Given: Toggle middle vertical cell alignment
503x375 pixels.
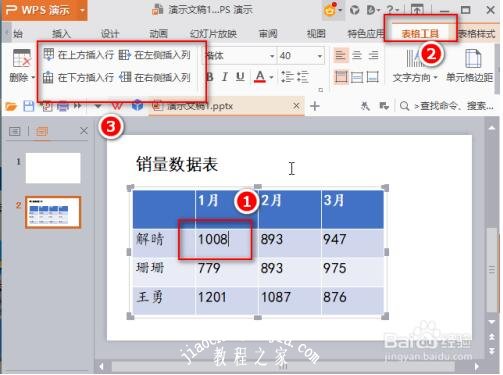Looking at the screenshot, I should tap(357, 77).
